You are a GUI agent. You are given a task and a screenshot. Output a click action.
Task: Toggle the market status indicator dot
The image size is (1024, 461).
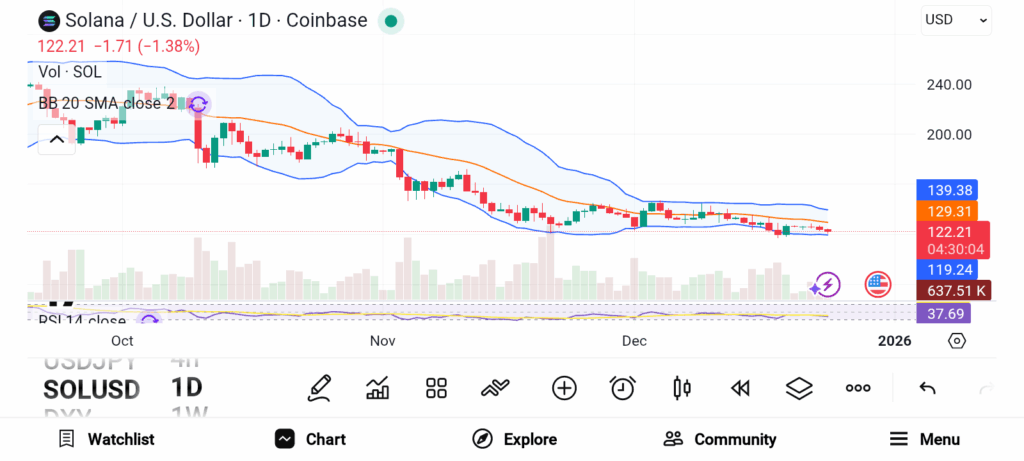coord(391,20)
